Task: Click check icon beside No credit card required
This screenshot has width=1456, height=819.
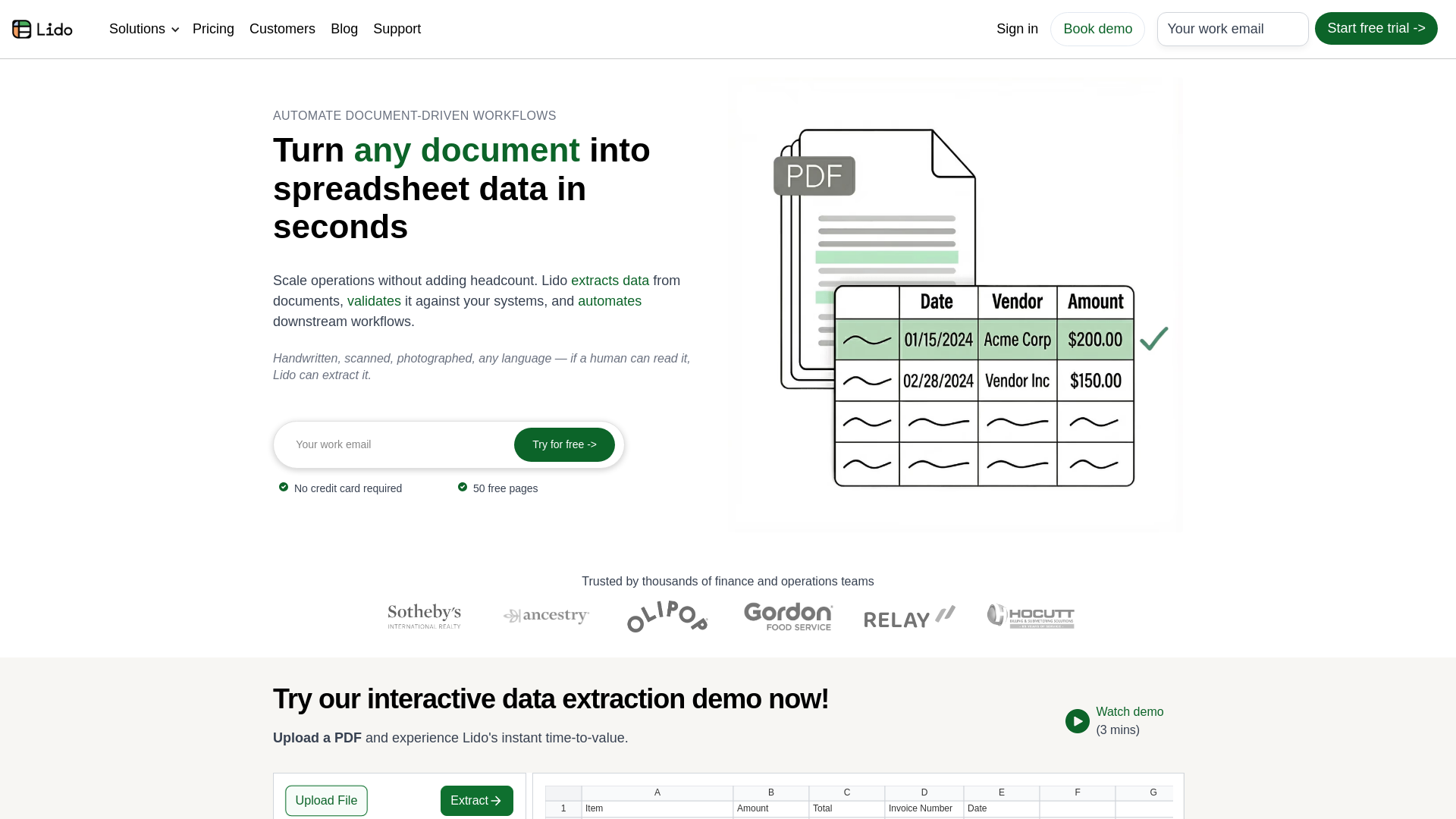Action: click(284, 487)
